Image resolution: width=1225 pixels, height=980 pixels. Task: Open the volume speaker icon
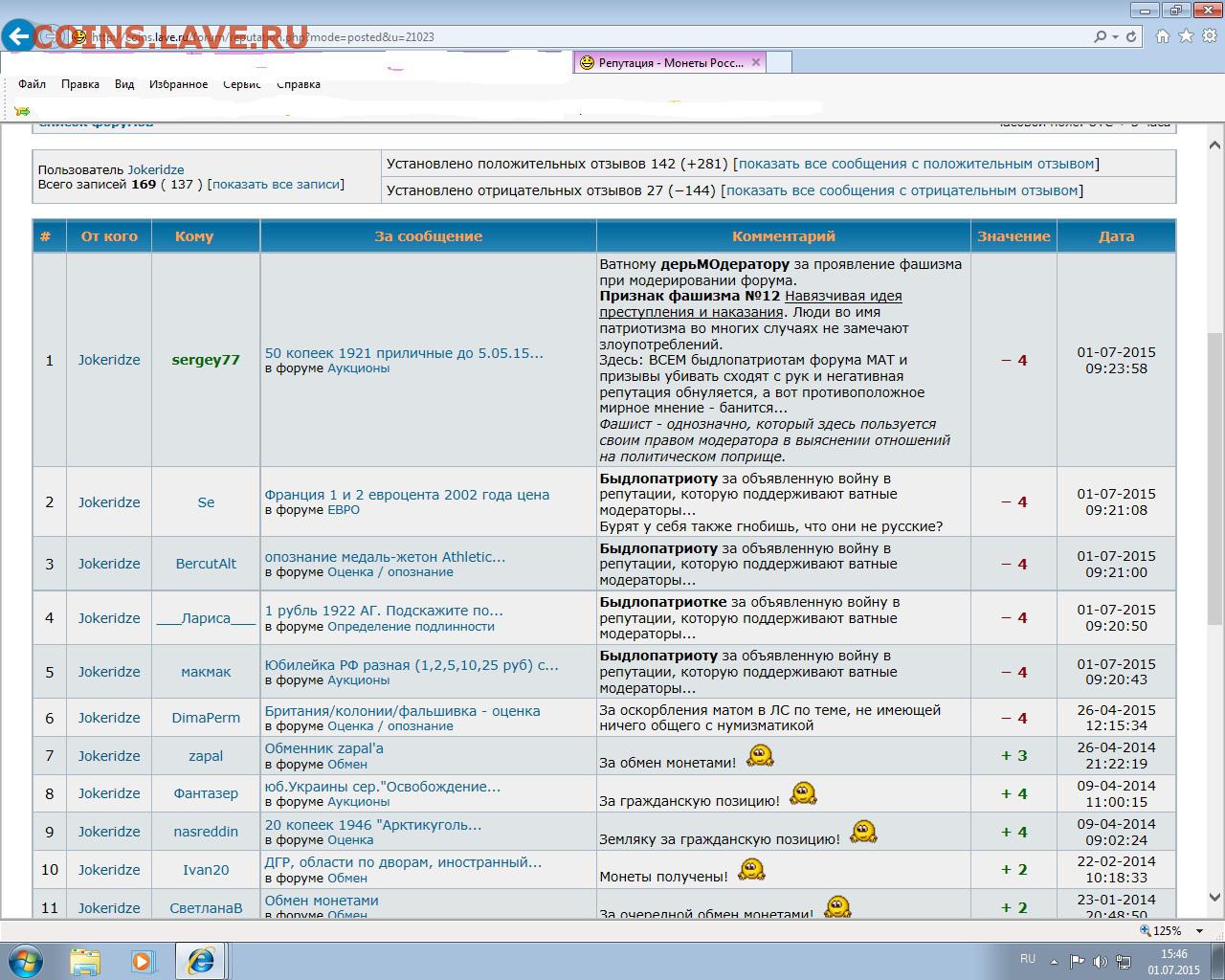click(1101, 961)
